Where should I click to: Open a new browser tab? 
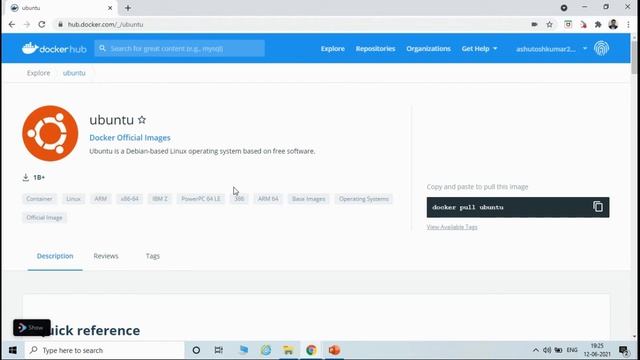[128, 8]
